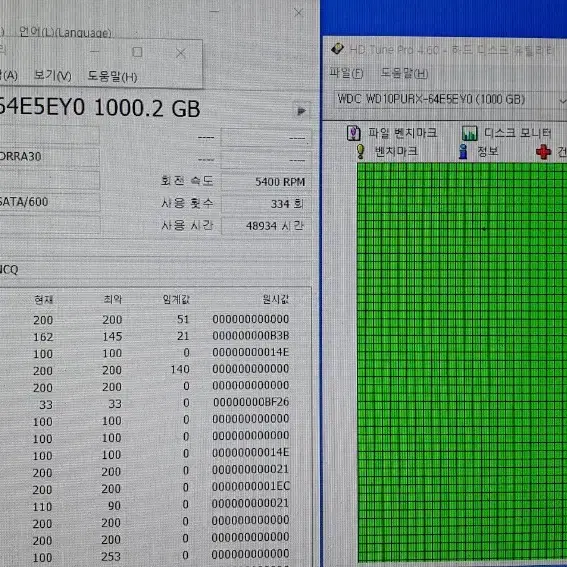Select the Info tab icon in HD Tune
Image resolution: width=567 pixels, height=567 pixels.
tap(463, 152)
